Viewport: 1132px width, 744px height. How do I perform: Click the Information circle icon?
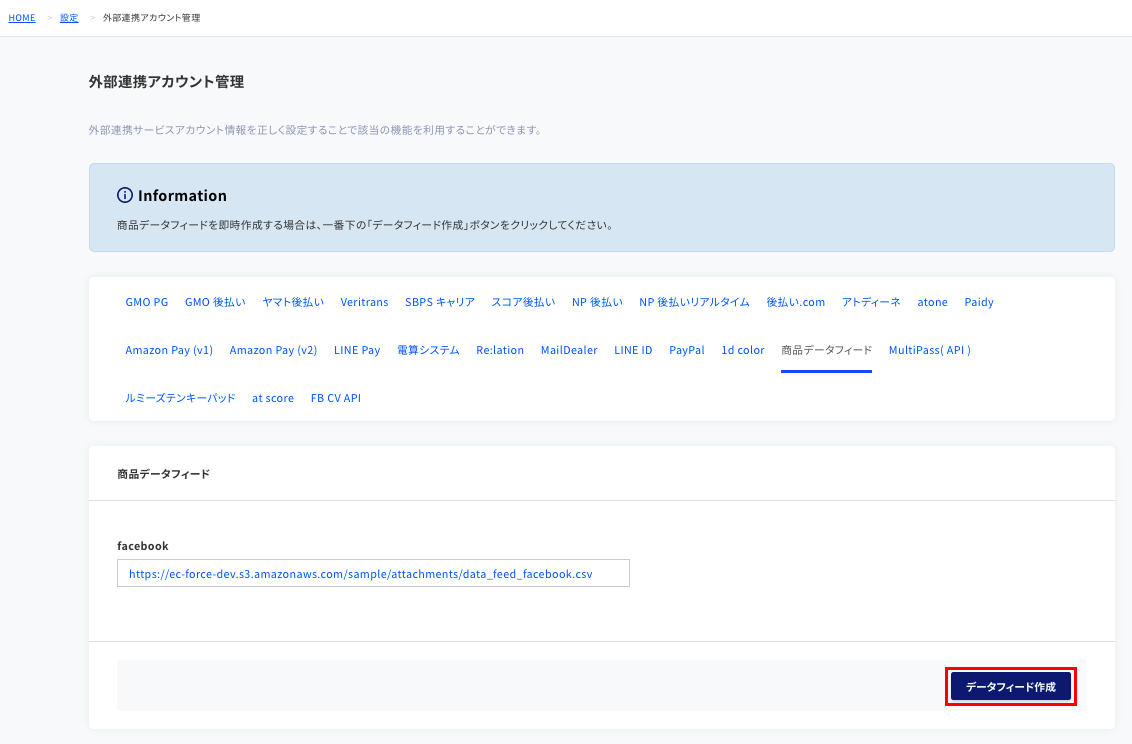[x=125, y=196]
